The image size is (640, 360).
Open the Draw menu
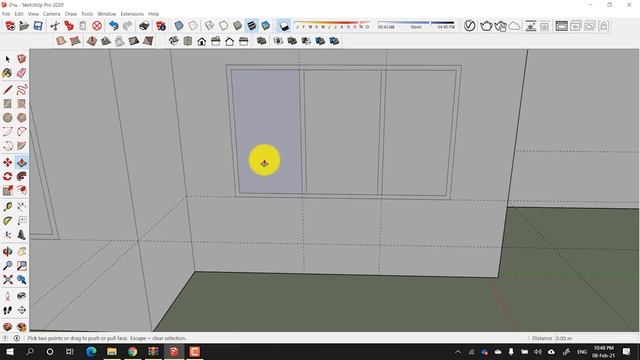click(x=71, y=14)
